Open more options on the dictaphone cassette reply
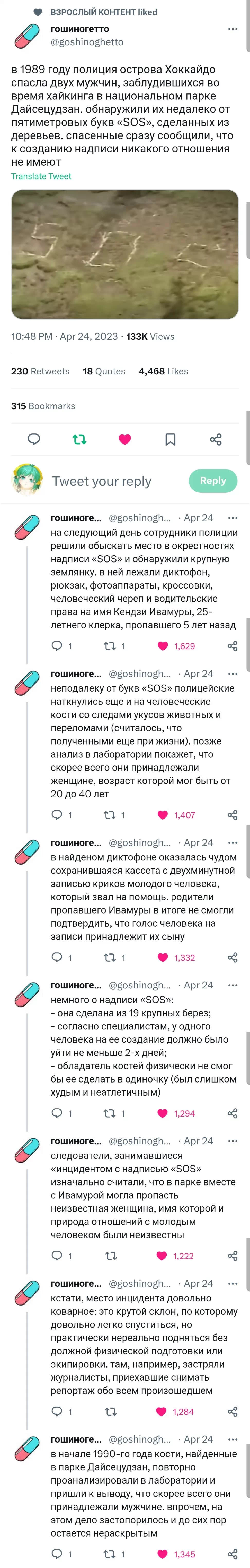This screenshot has height=1568, width=250. [232, 842]
